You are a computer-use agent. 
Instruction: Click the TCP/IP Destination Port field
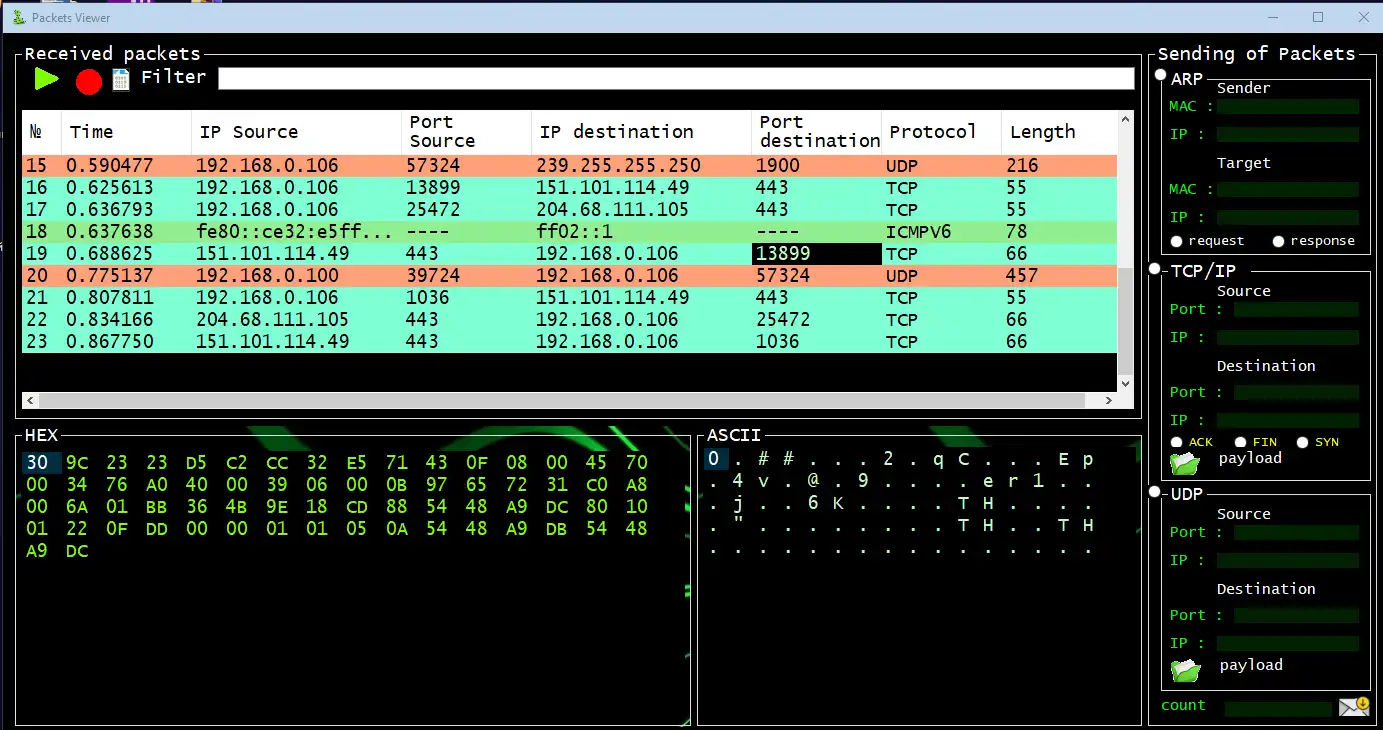click(x=1296, y=393)
